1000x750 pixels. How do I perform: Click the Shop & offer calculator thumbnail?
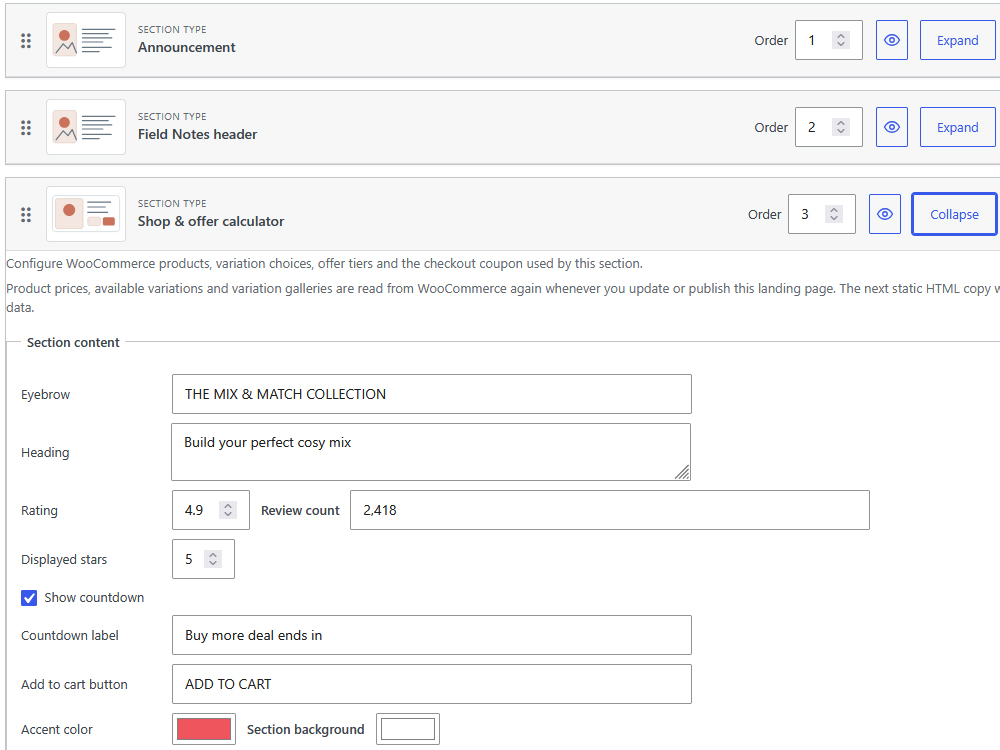pyautogui.click(x=86, y=214)
